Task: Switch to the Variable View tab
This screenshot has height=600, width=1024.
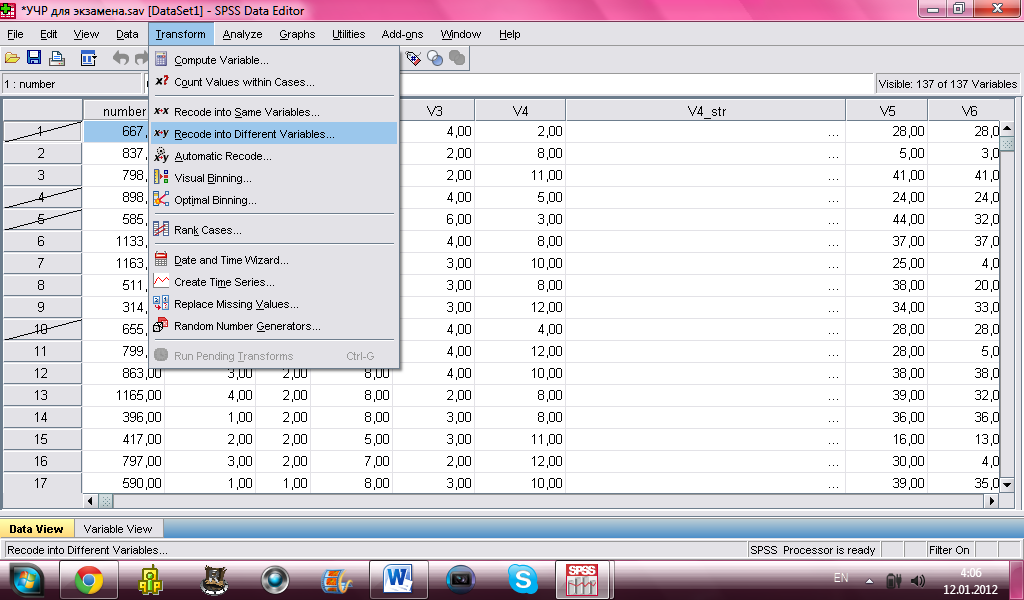Action: tap(118, 529)
